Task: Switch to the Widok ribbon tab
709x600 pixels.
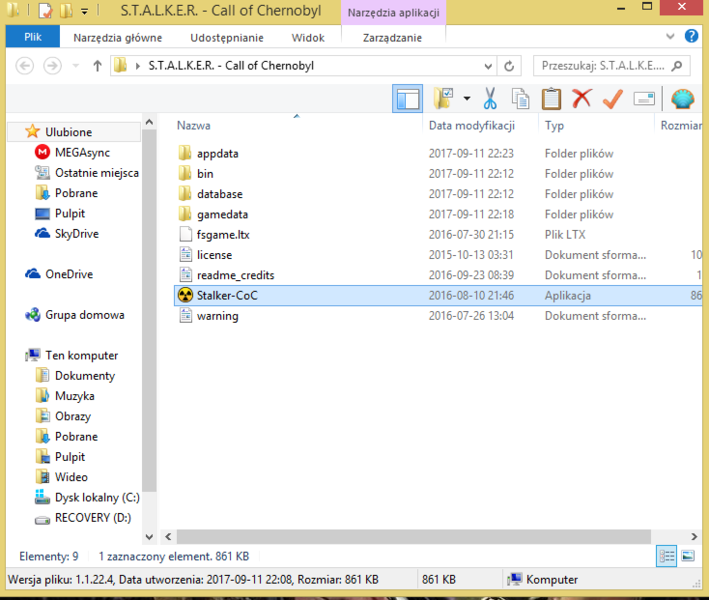Action: [x=307, y=38]
